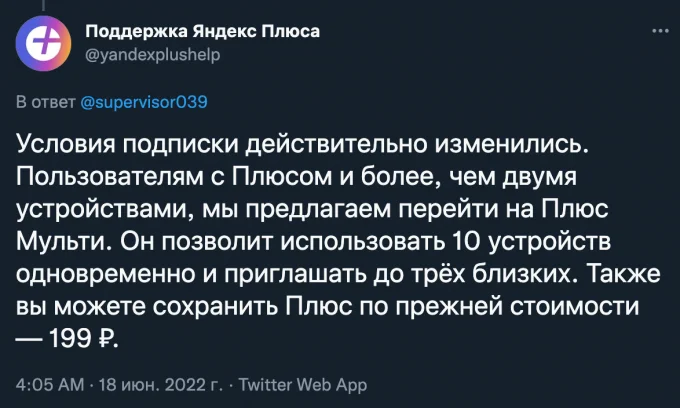Click the В ответ label
Image resolution: width=680 pixels, height=408 pixels.
click(x=46, y=102)
